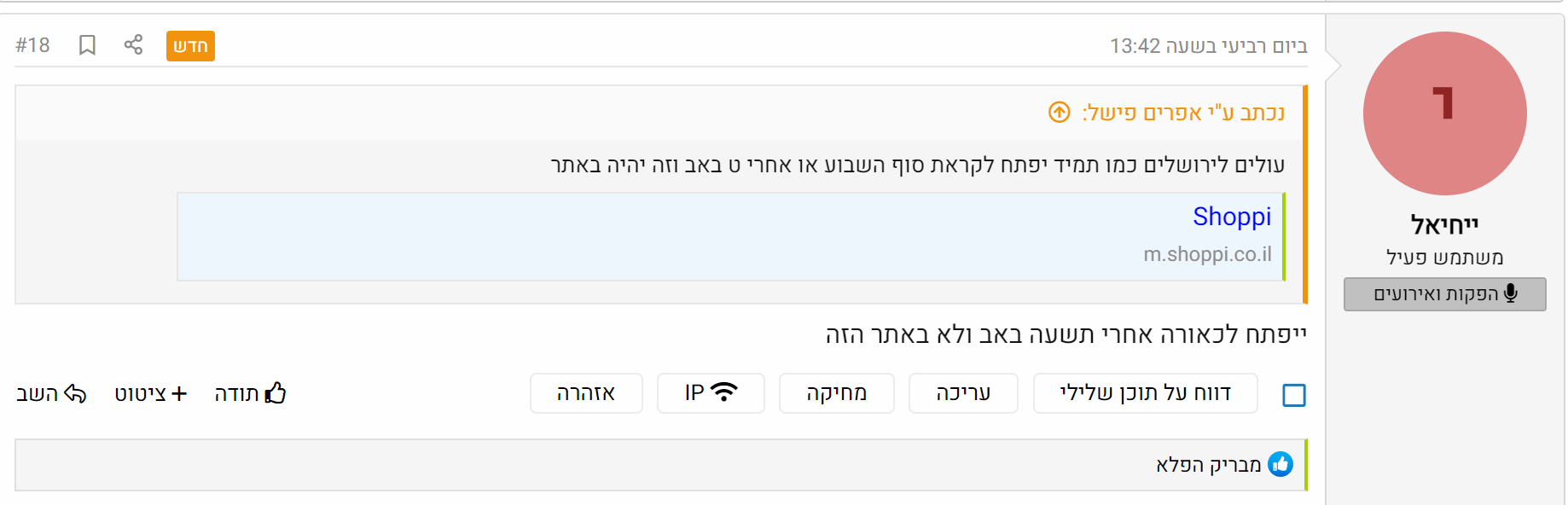Open the Shoppi link in the quote
1568x505 pixels.
(1231, 217)
